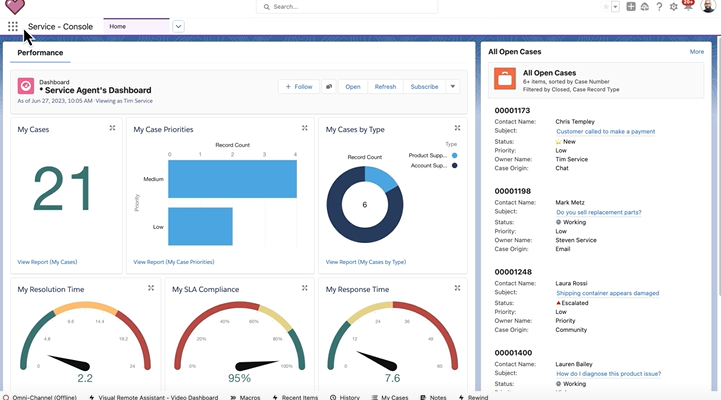Click into the Search field
This screenshot has height=400, width=721.
click(x=347, y=6)
